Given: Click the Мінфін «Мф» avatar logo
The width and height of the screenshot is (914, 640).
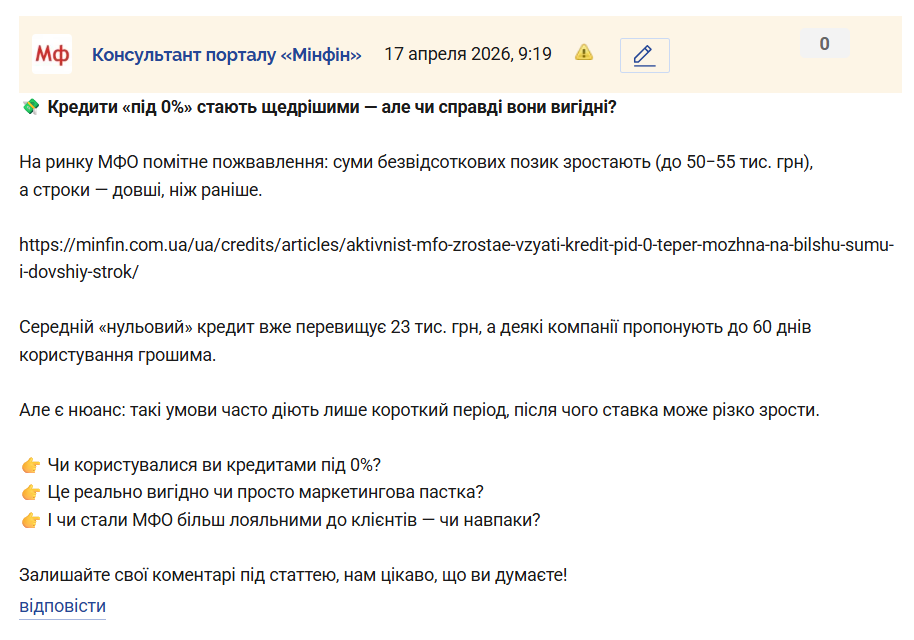Looking at the screenshot, I should [51, 54].
